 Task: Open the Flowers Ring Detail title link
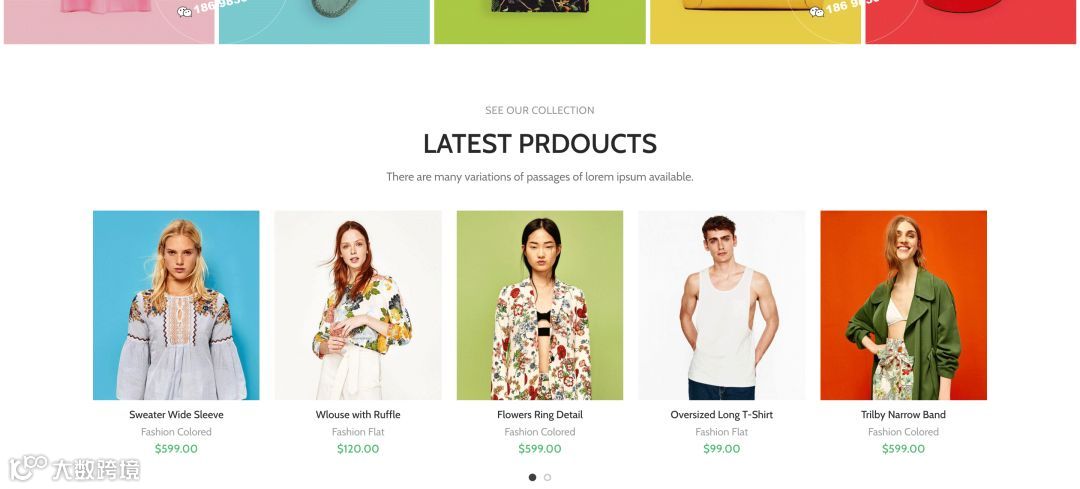tap(540, 415)
